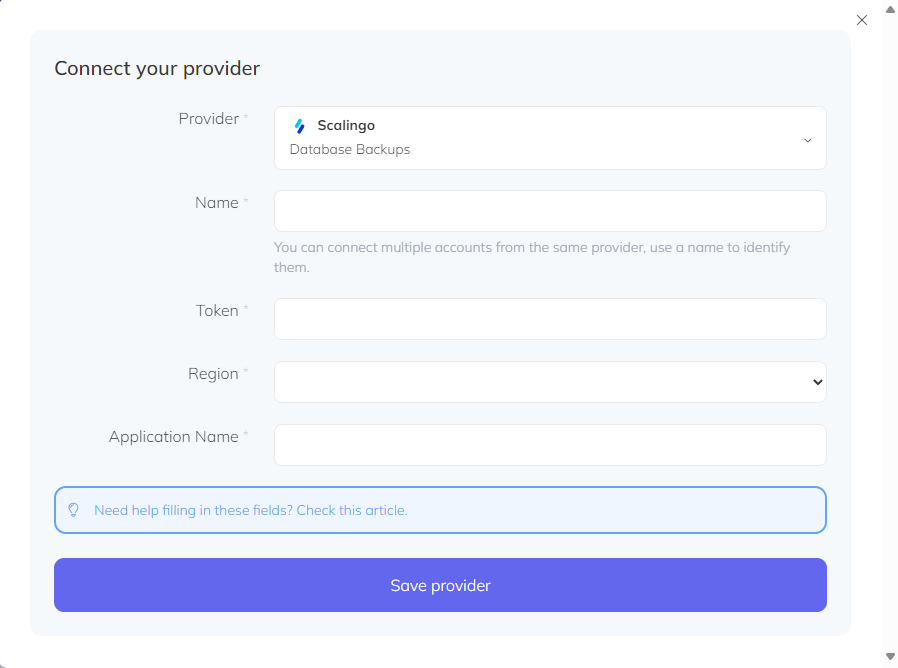Screen dimensions: 898x668
Task: Click the blue help banner about filling fields
Action: coord(440,510)
